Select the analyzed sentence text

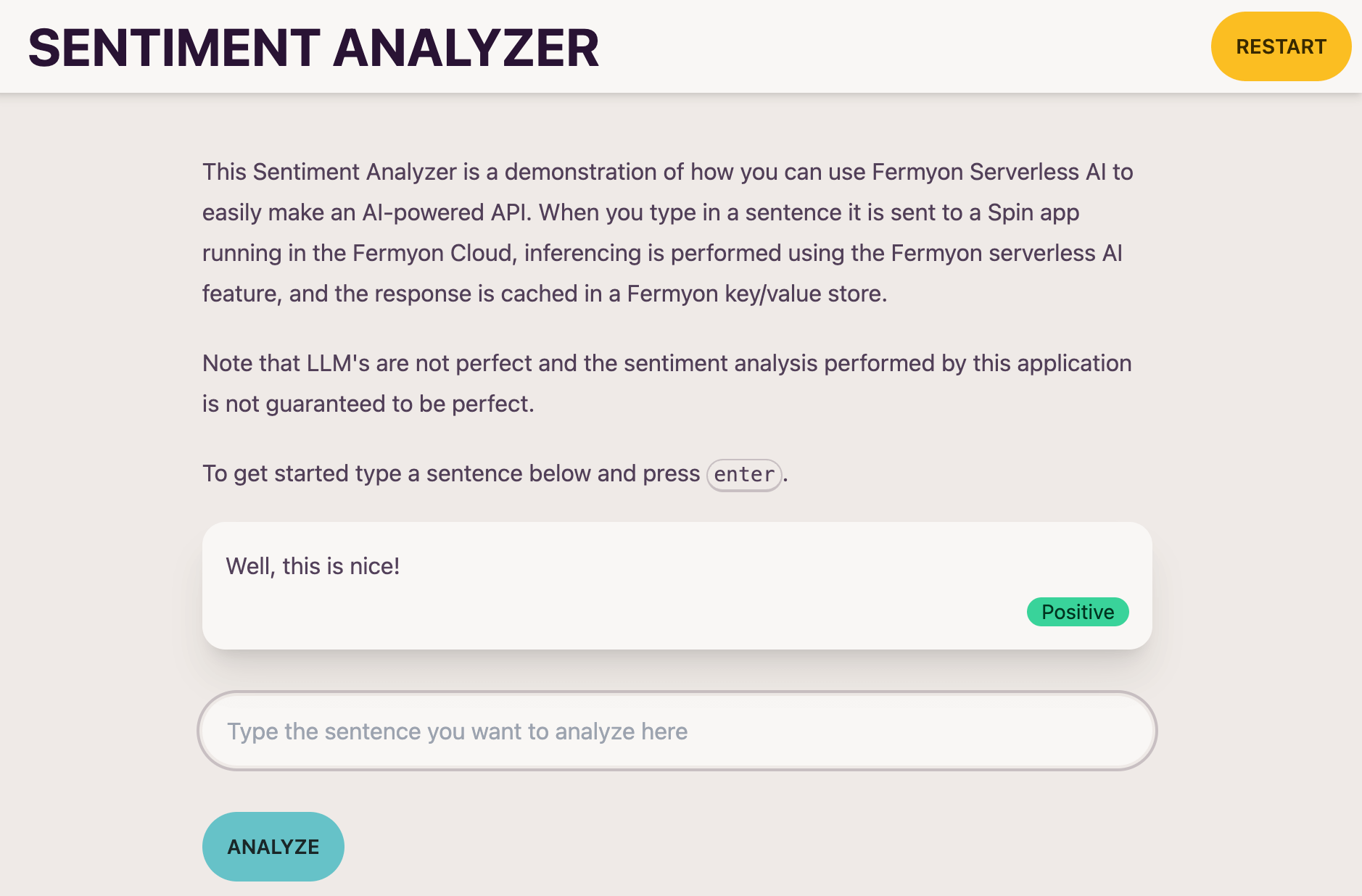click(313, 566)
